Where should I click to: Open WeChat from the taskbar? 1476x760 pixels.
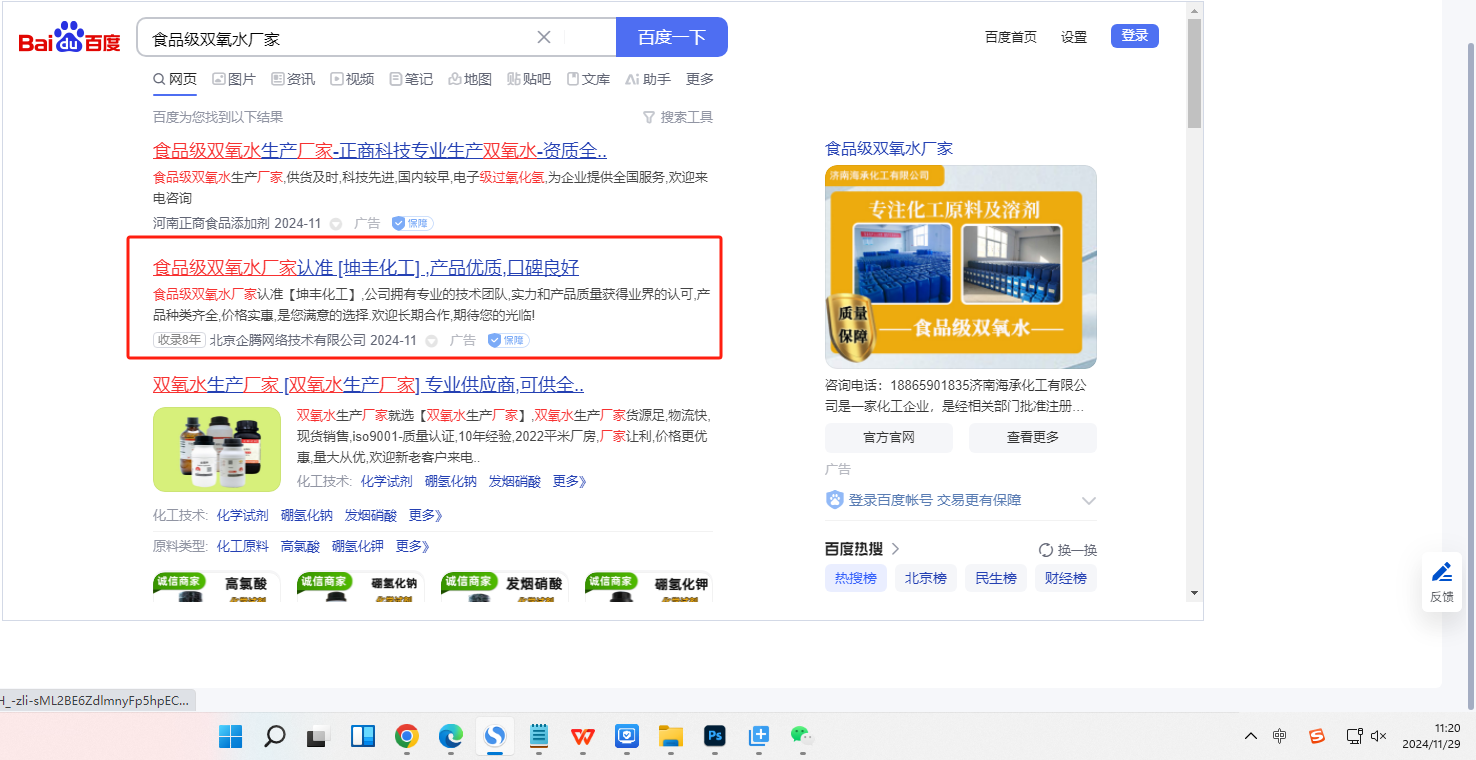click(801, 737)
